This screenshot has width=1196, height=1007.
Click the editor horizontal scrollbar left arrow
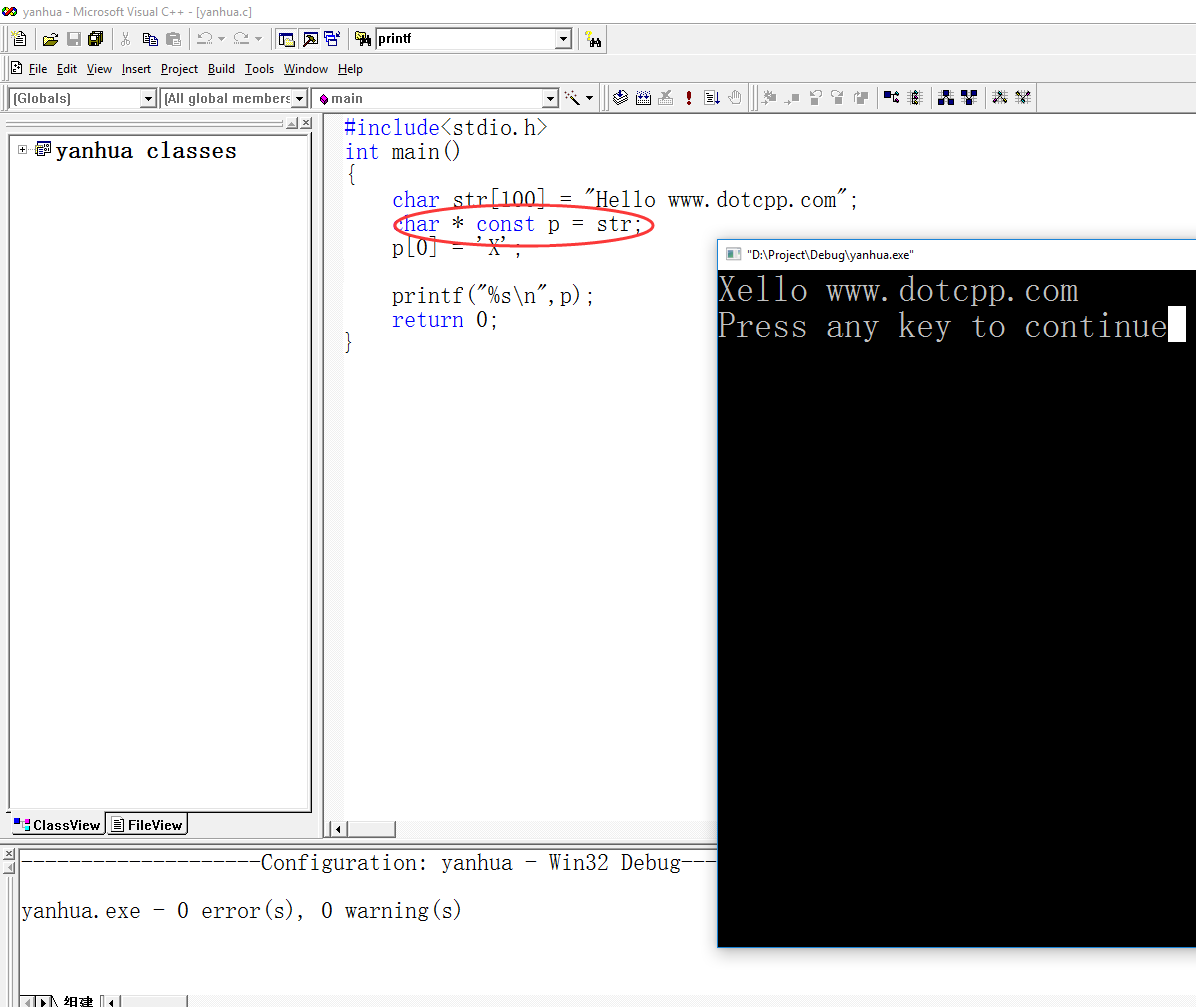click(338, 829)
